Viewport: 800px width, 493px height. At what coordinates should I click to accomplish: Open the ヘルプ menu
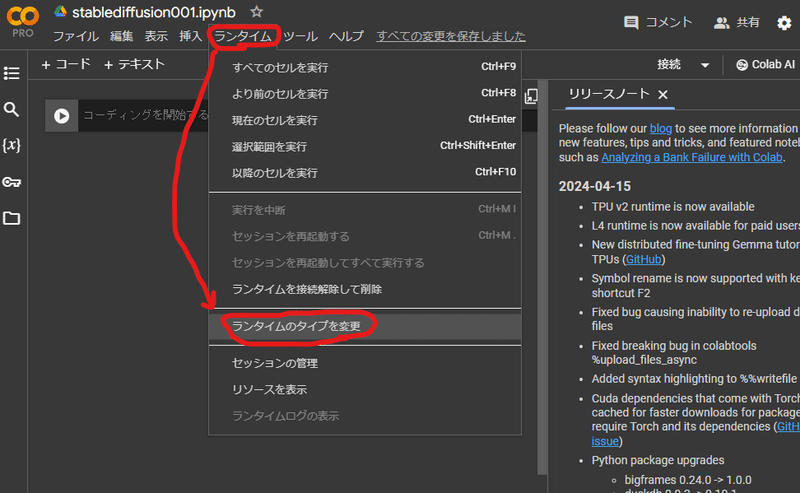(x=346, y=36)
